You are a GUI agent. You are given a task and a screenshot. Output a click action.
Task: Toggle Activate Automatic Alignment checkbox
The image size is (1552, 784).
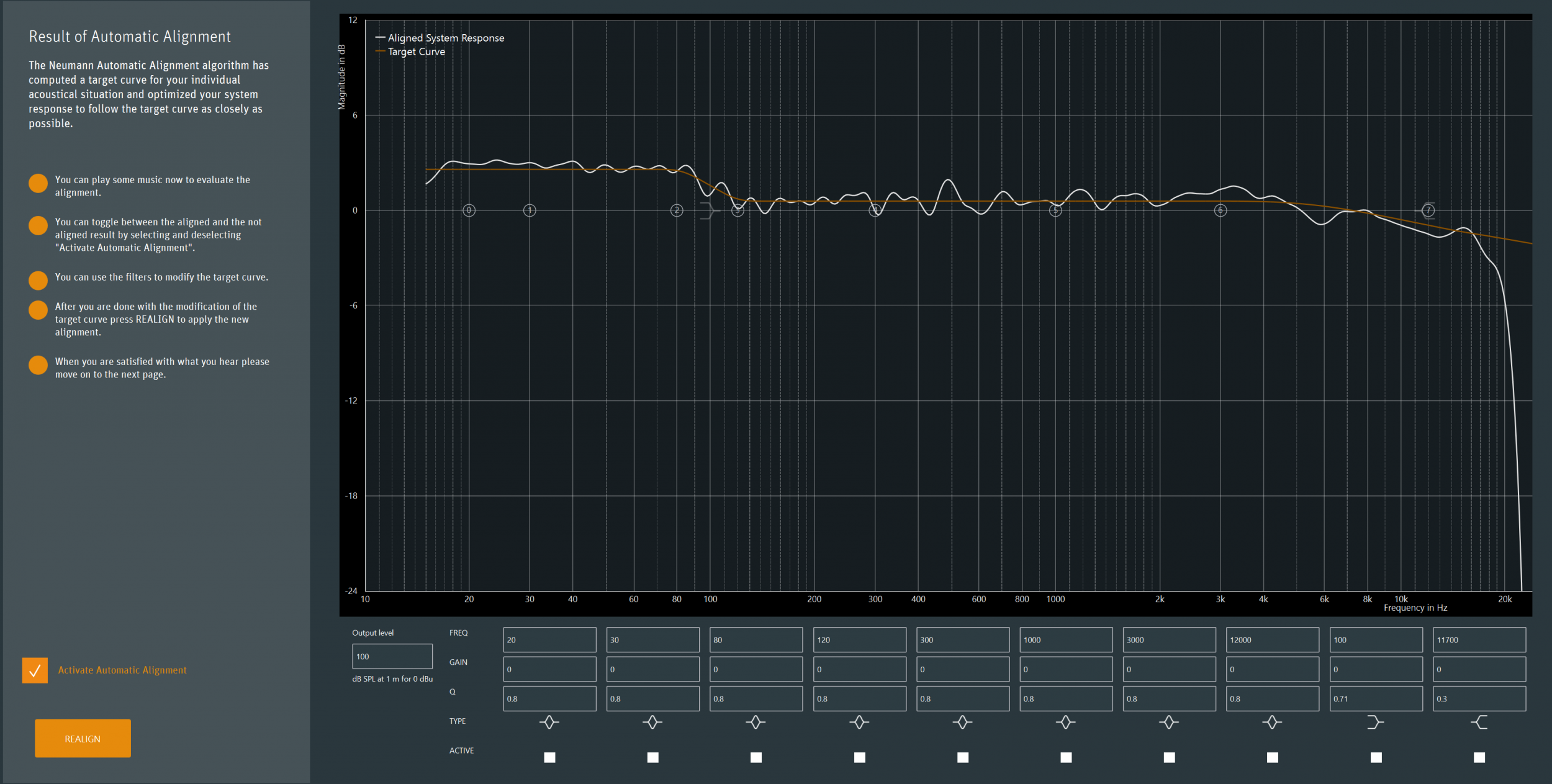35,670
